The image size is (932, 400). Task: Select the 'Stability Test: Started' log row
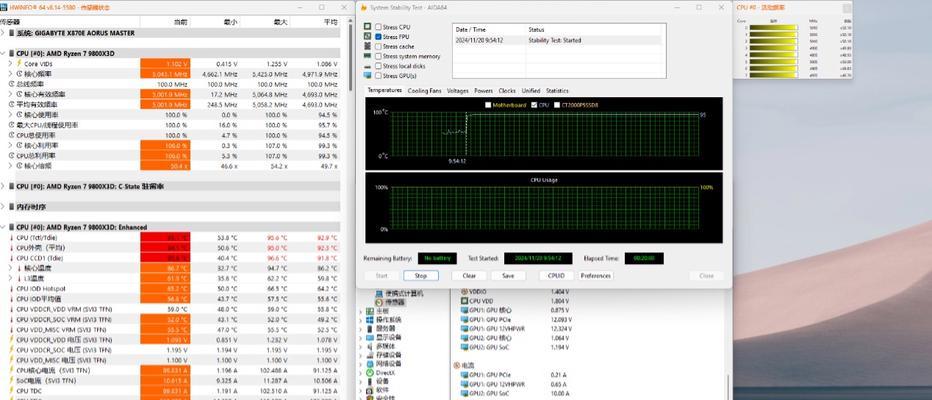pos(559,40)
